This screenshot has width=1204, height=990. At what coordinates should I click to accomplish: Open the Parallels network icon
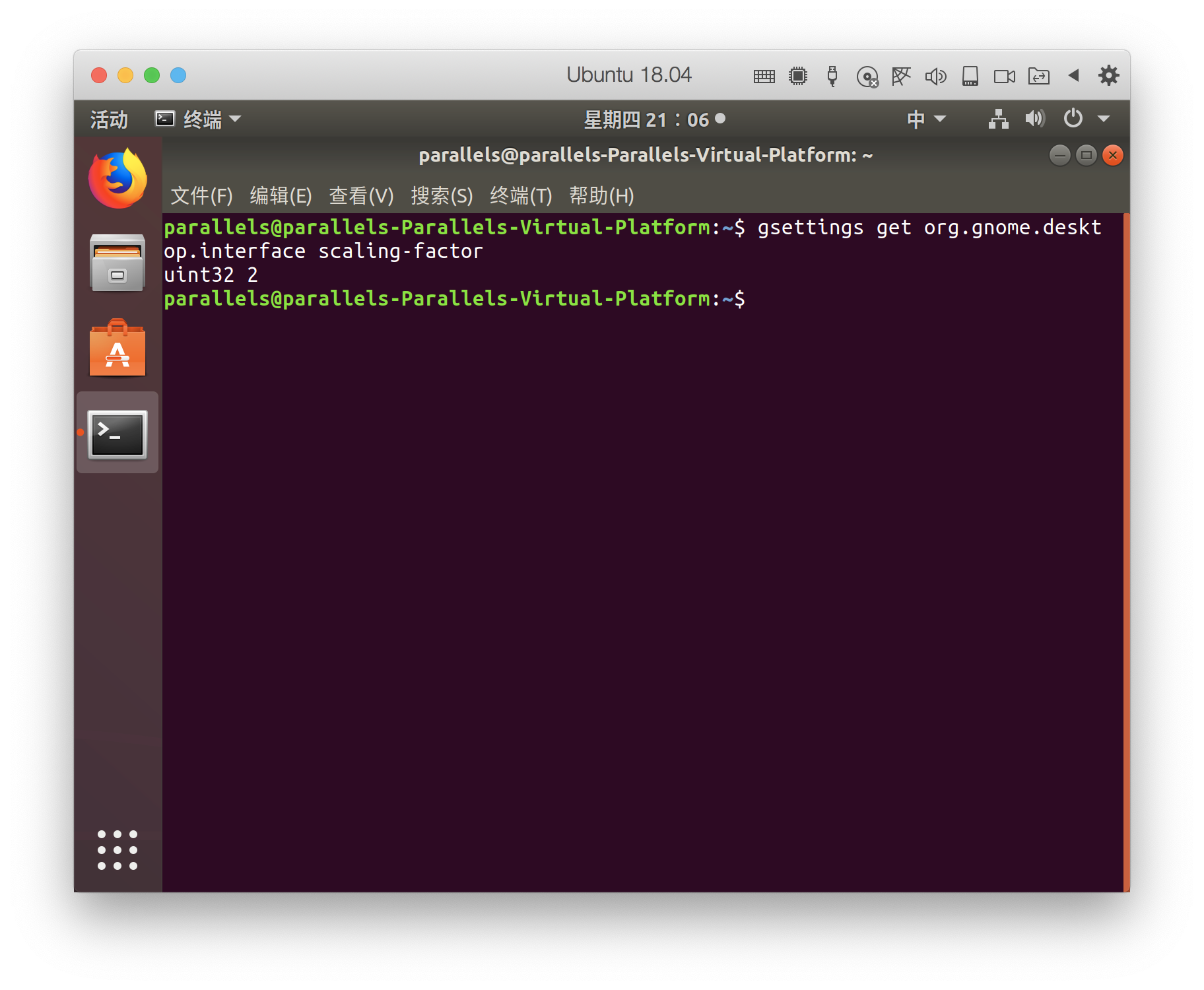pyautogui.click(x=901, y=77)
